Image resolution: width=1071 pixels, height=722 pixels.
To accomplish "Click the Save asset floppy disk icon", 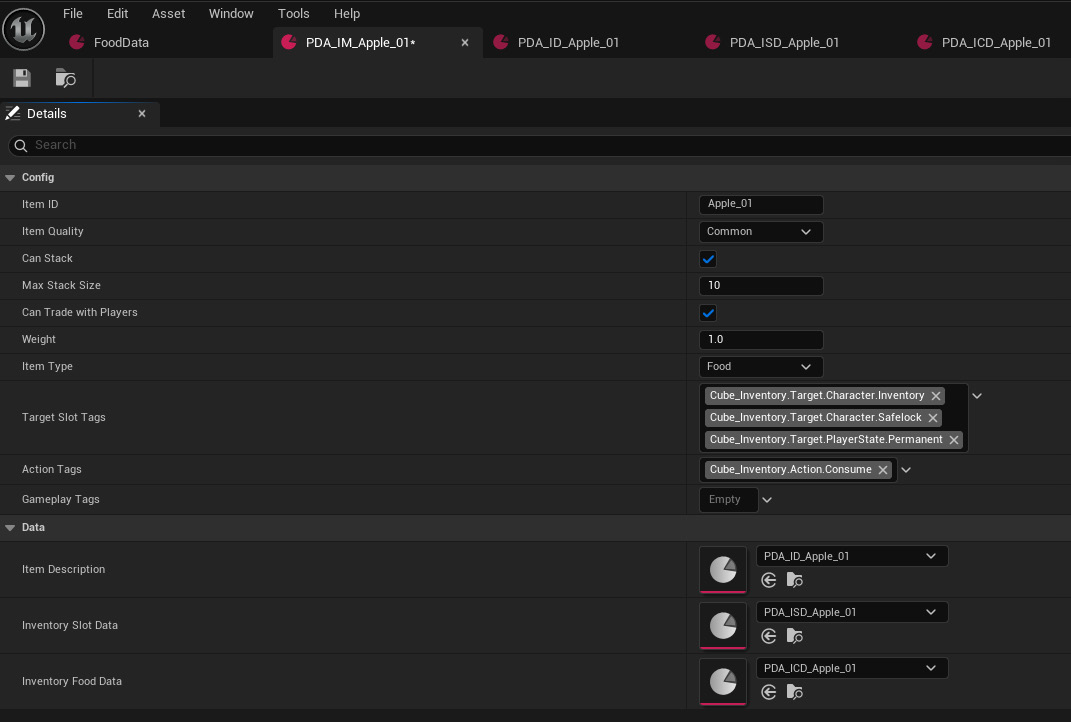I will (x=22, y=78).
